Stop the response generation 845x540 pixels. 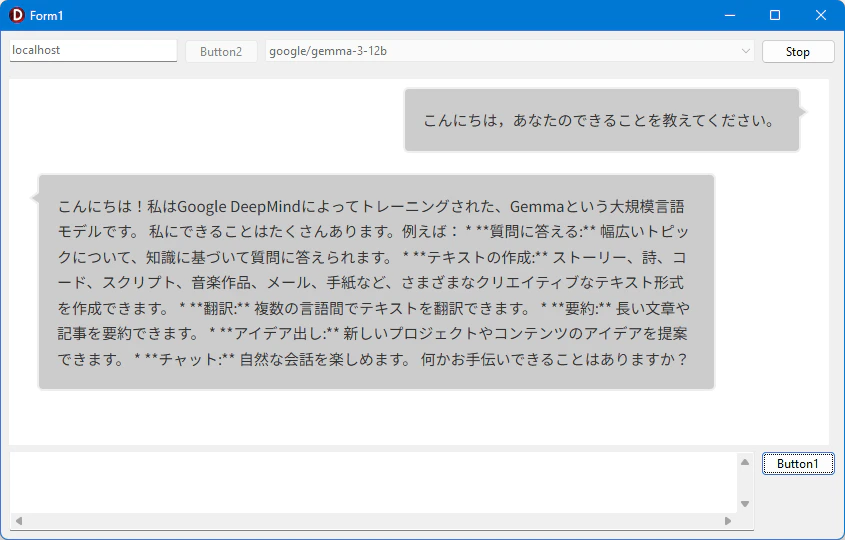point(798,52)
